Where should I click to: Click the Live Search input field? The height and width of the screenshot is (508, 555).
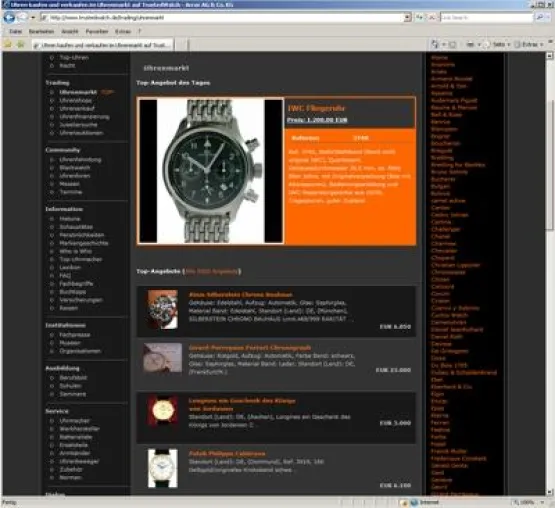(487, 17)
